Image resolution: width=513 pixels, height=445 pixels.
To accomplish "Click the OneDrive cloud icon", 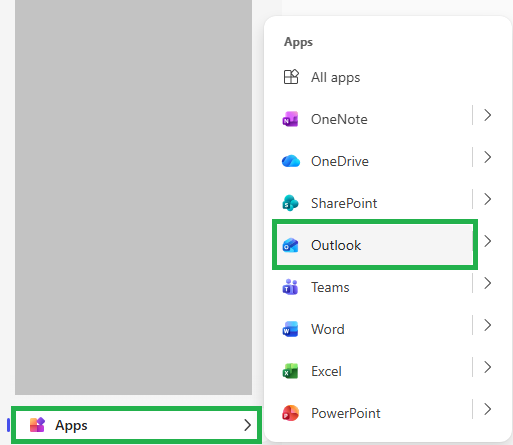I will click(x=291, y=161).
